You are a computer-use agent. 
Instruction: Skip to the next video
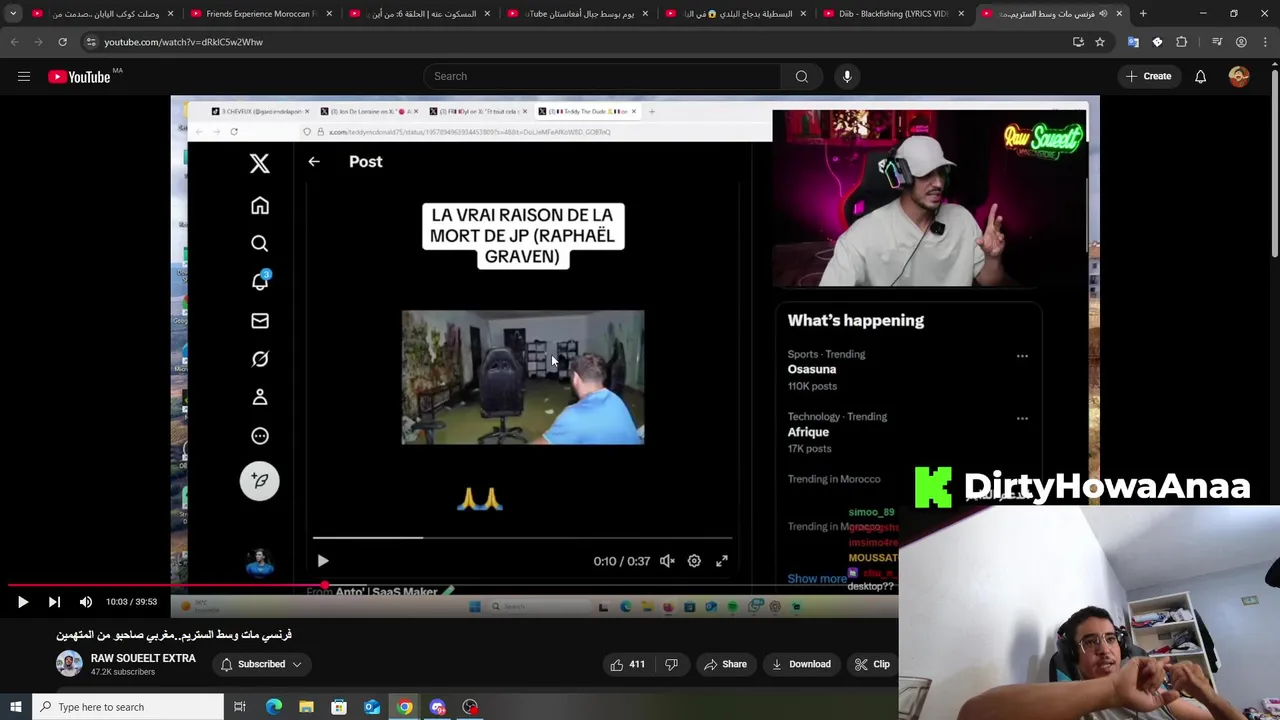(54, 602)
